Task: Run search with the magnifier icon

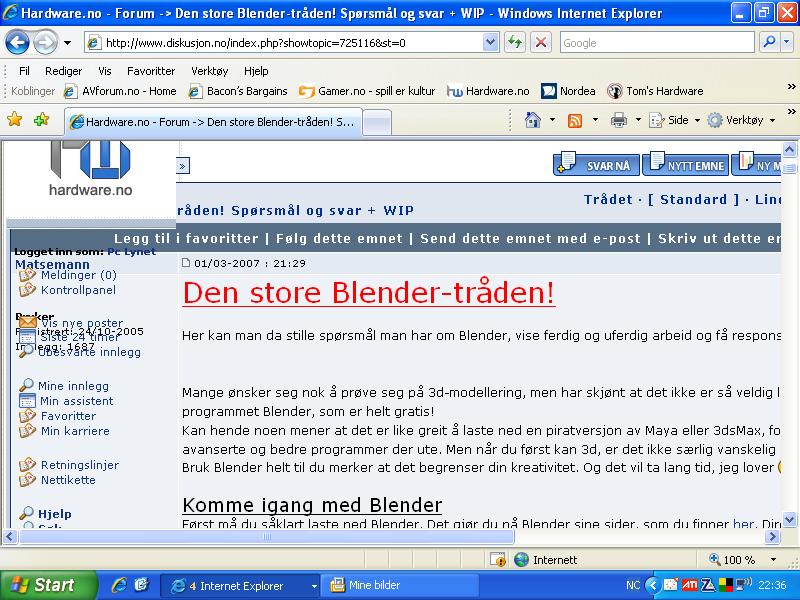Action: point(769,42)
